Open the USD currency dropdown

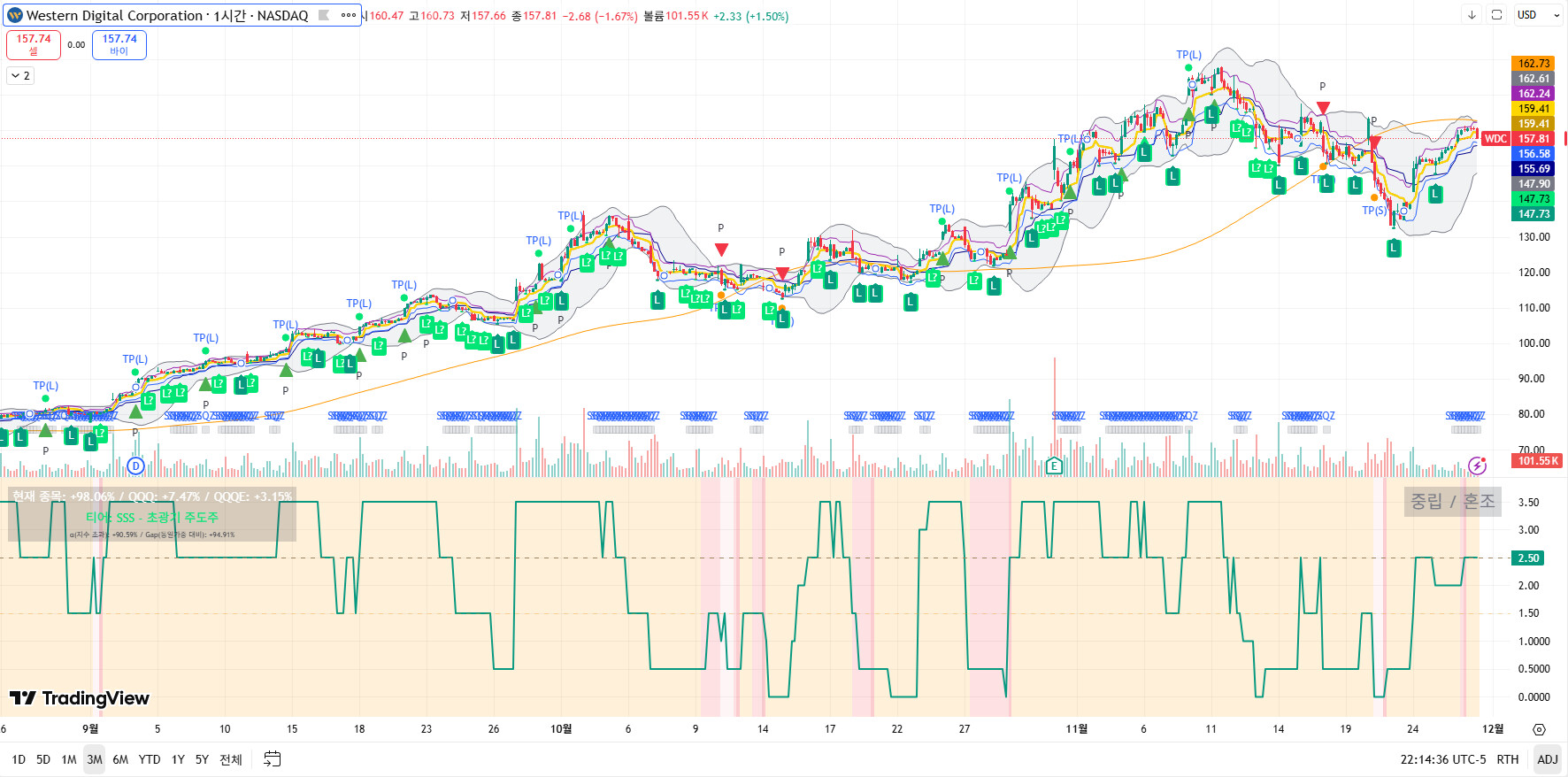[x=1539, y=15]
